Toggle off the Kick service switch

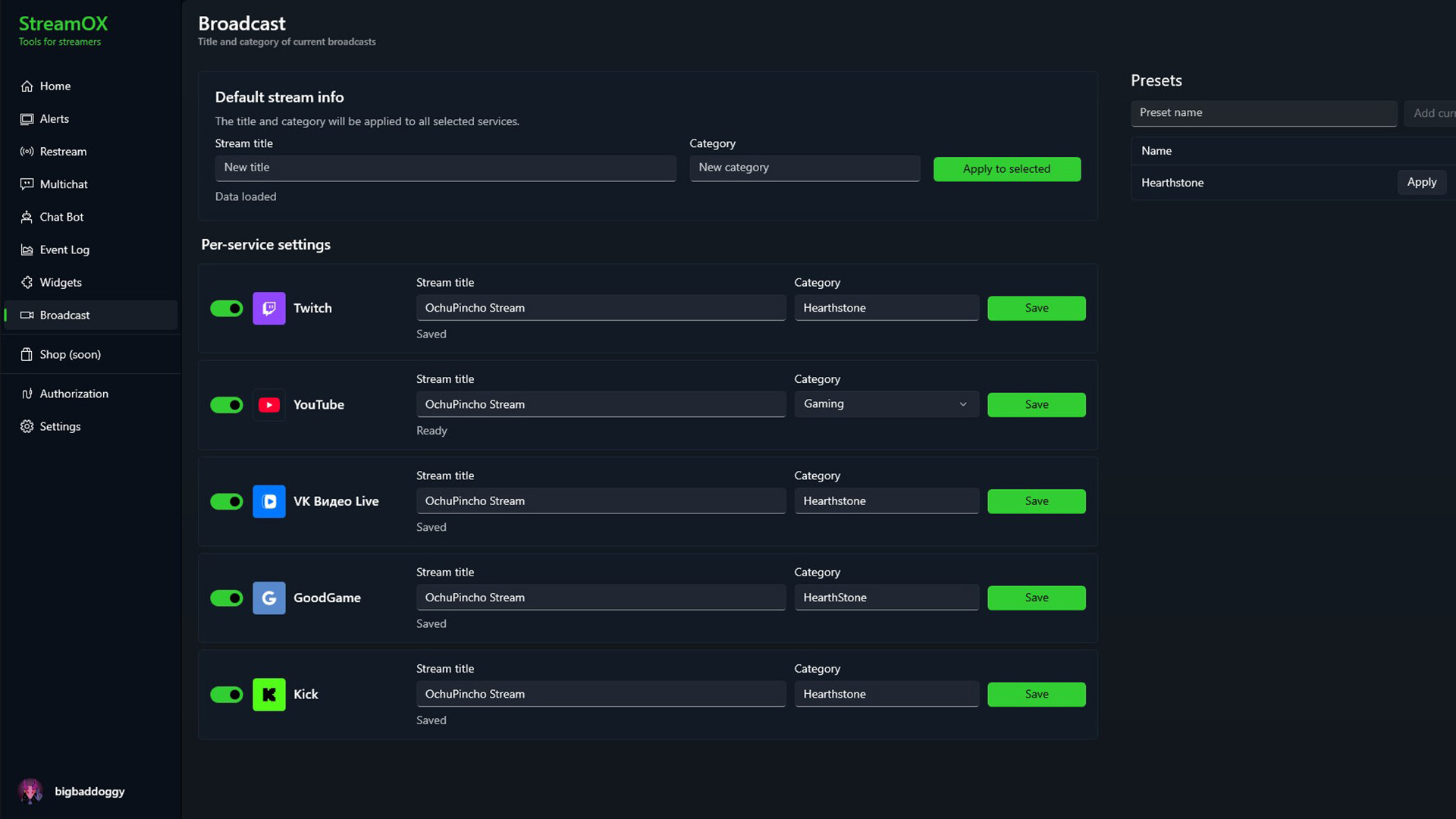(226, 694)
